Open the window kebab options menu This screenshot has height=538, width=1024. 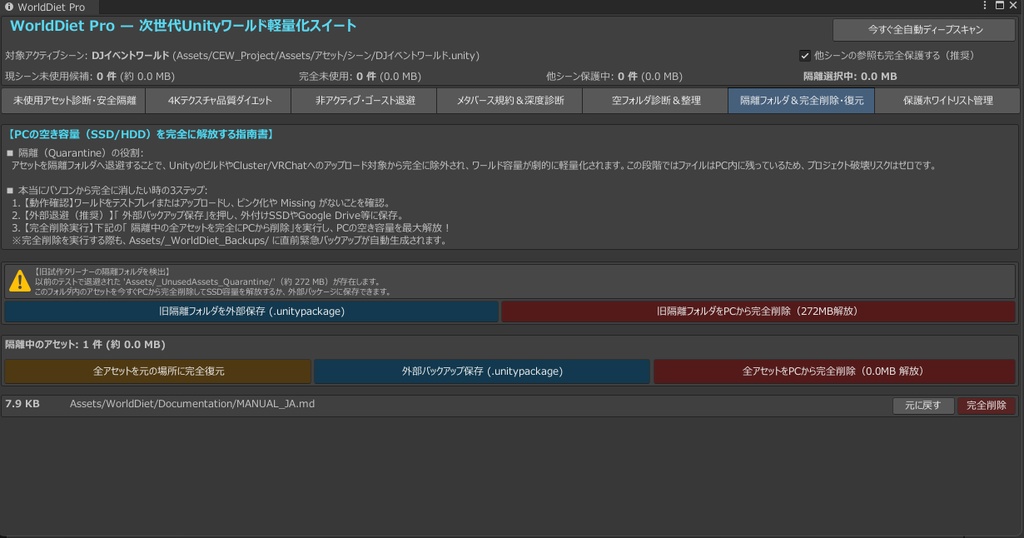coord(985,5)
